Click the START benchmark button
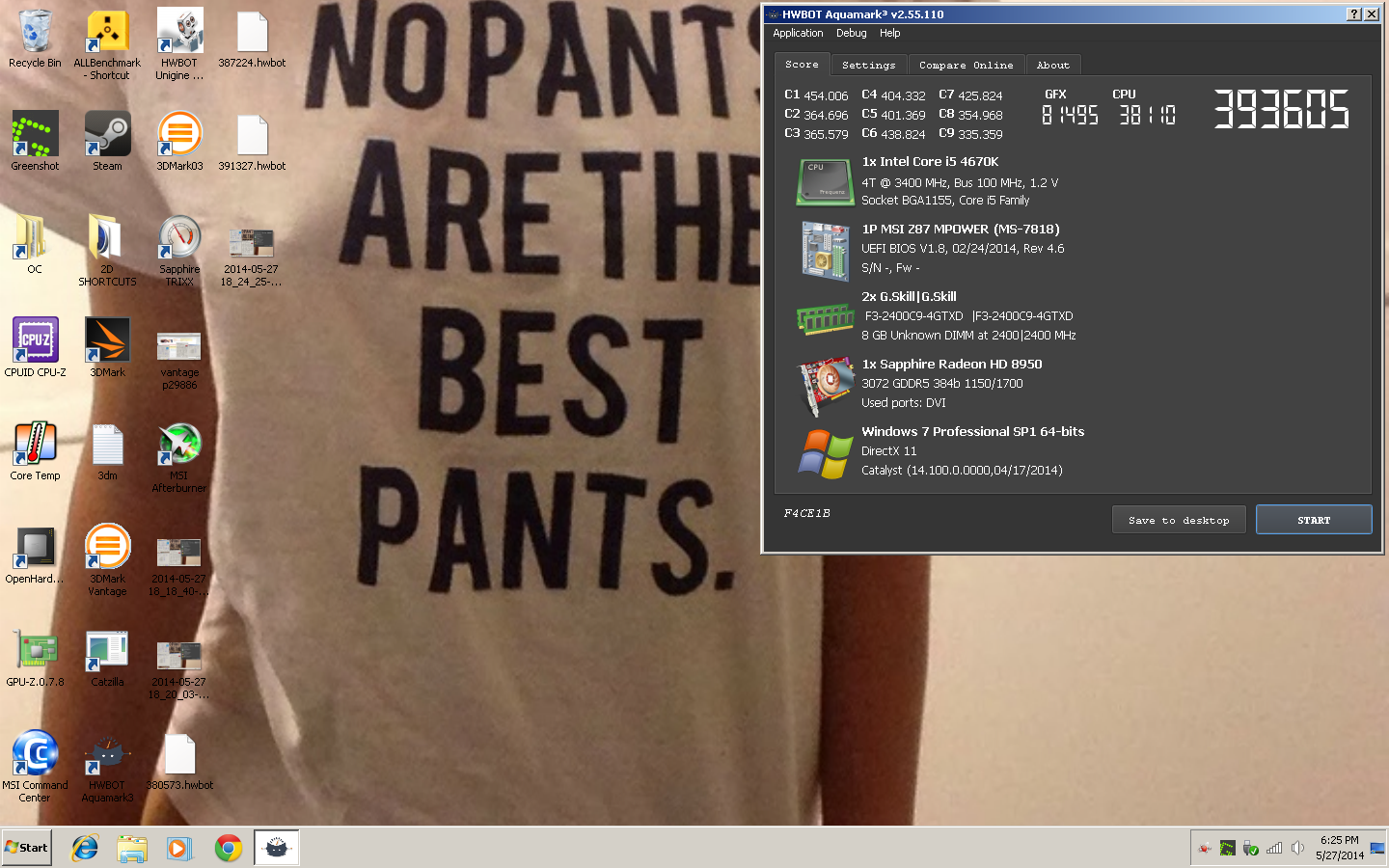This screenshot has height=868, width=1389. pos(1314,520)
